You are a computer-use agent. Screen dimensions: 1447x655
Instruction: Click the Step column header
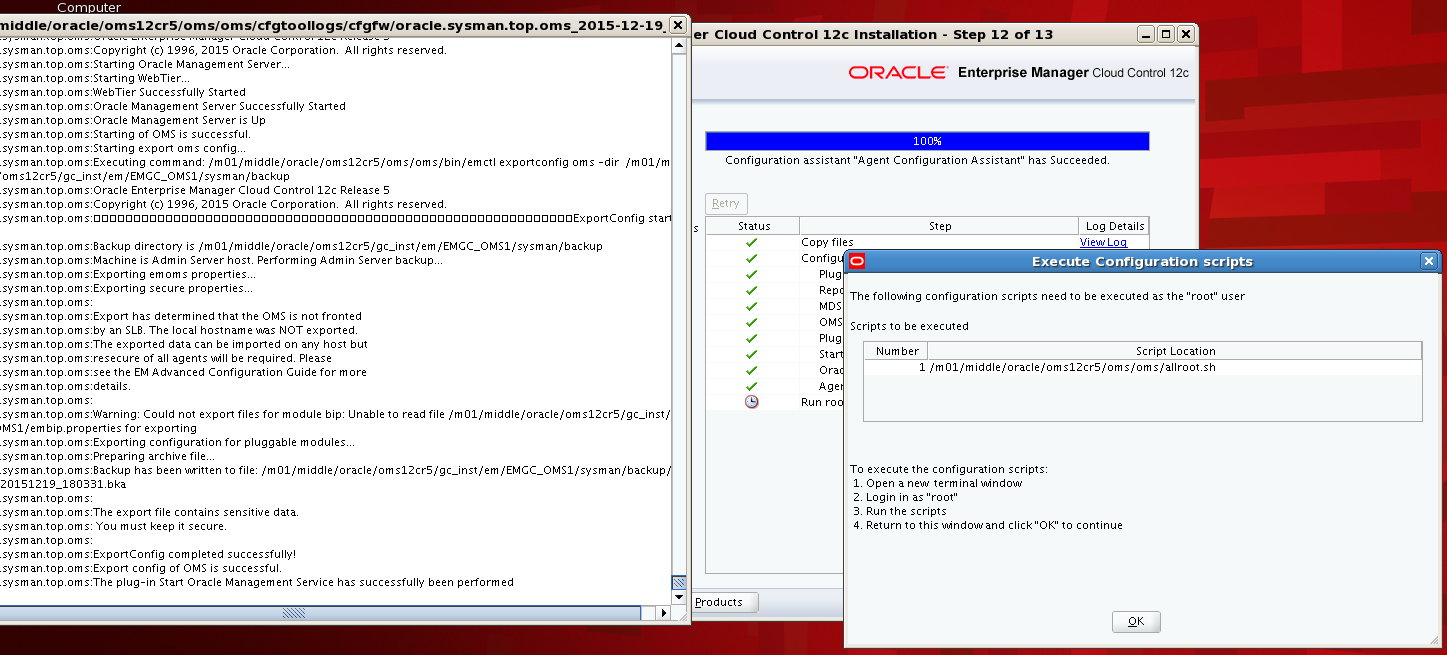[940, 226]
